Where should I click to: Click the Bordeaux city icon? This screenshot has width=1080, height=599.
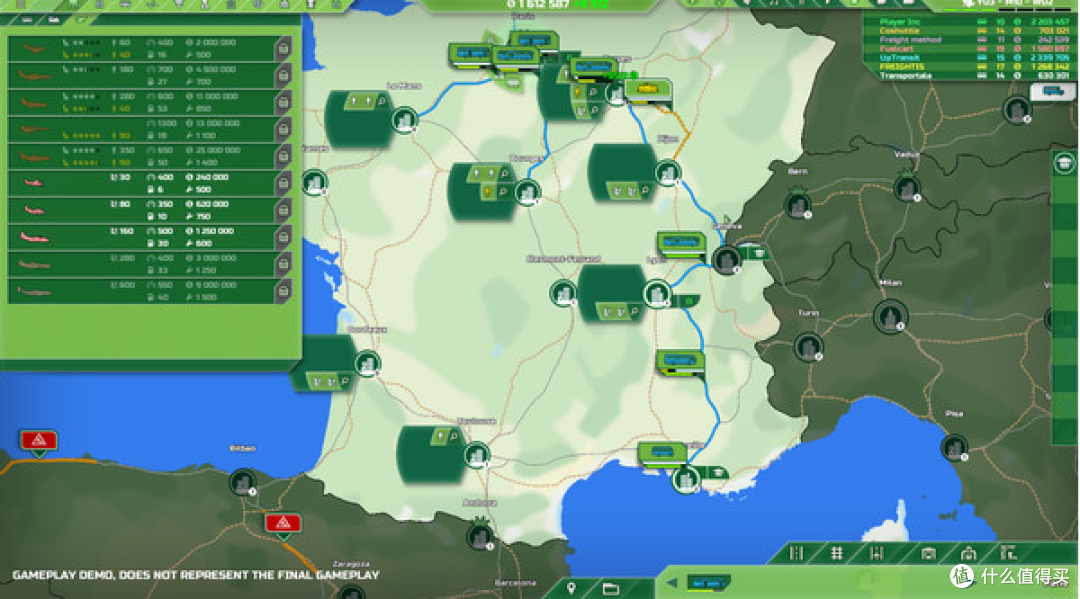pyautogui.click(x=367, y=364)
